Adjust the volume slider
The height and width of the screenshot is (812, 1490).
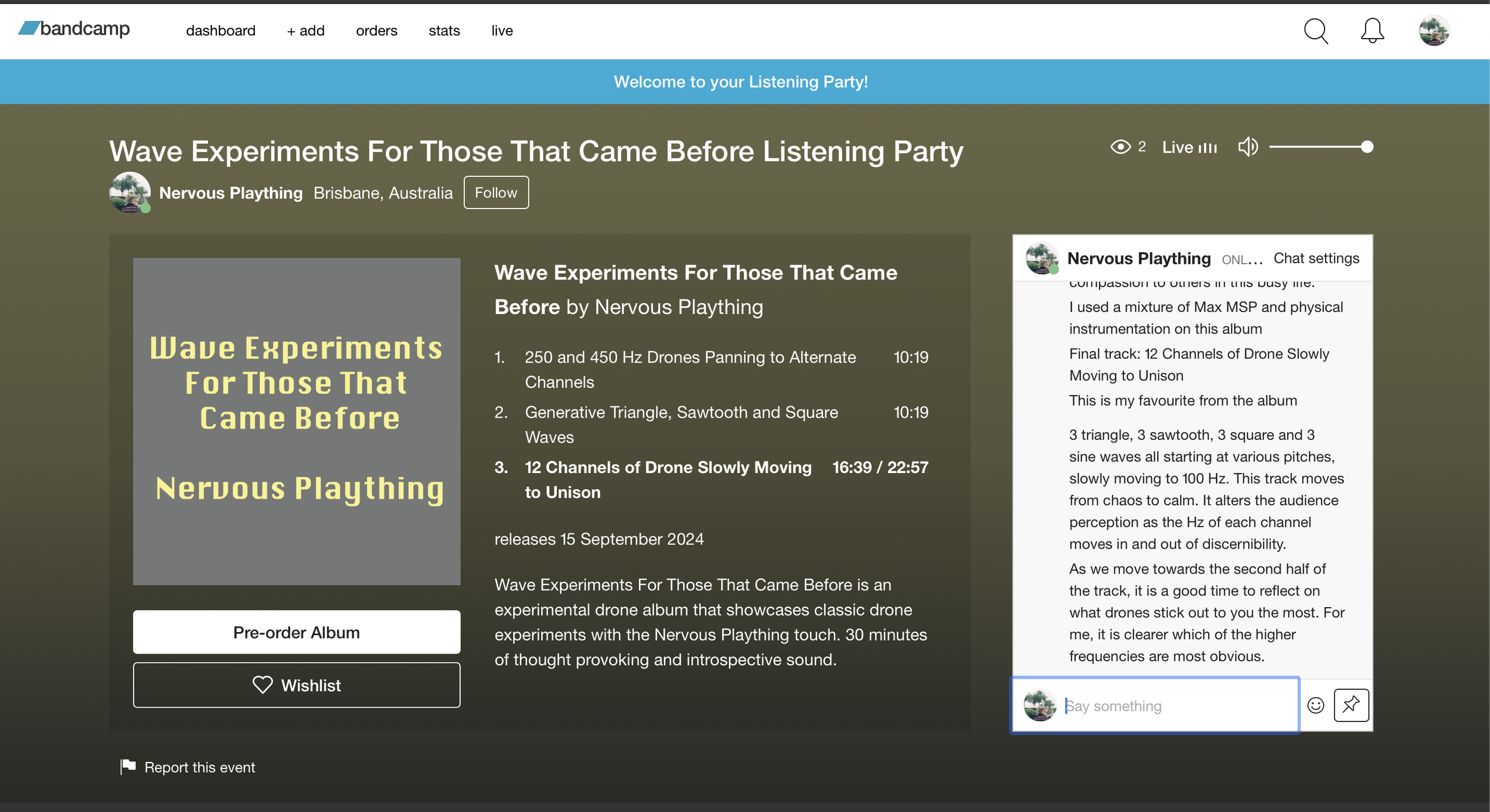click(x=1321, y=147)
